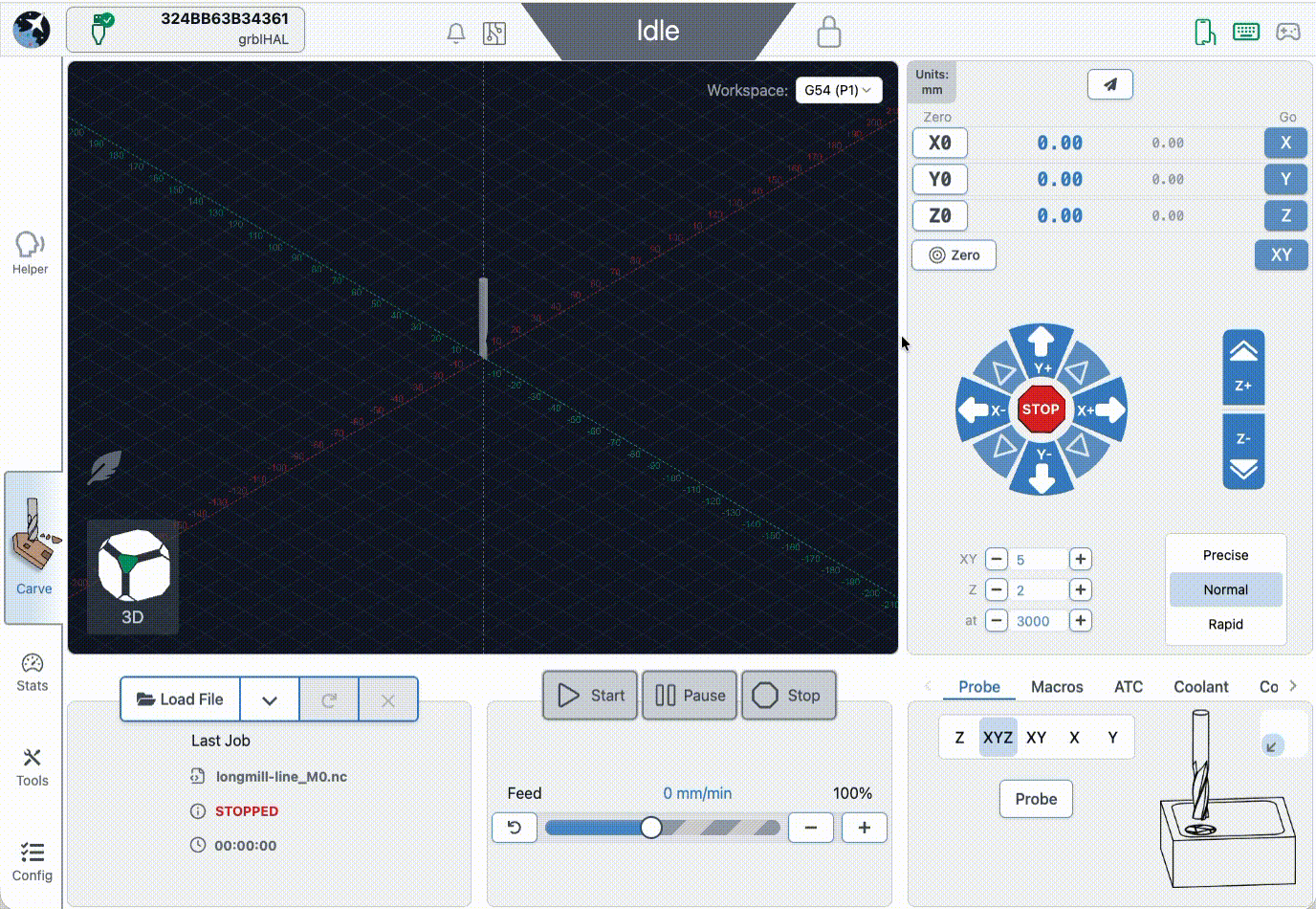Switch to the Coolant tab
The height and width of the screenshot is (909, 1316).
click(x=1200, y=687)
